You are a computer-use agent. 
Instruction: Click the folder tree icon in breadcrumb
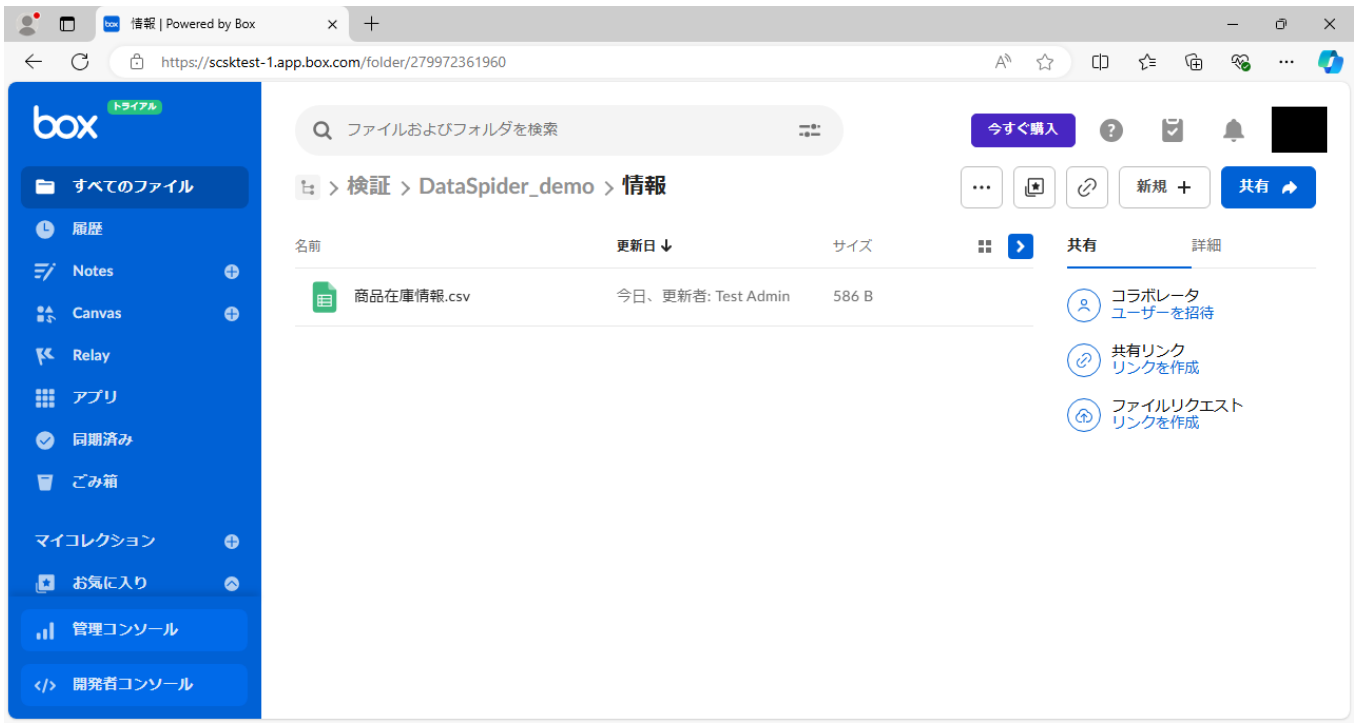click(x=307, y=187)
